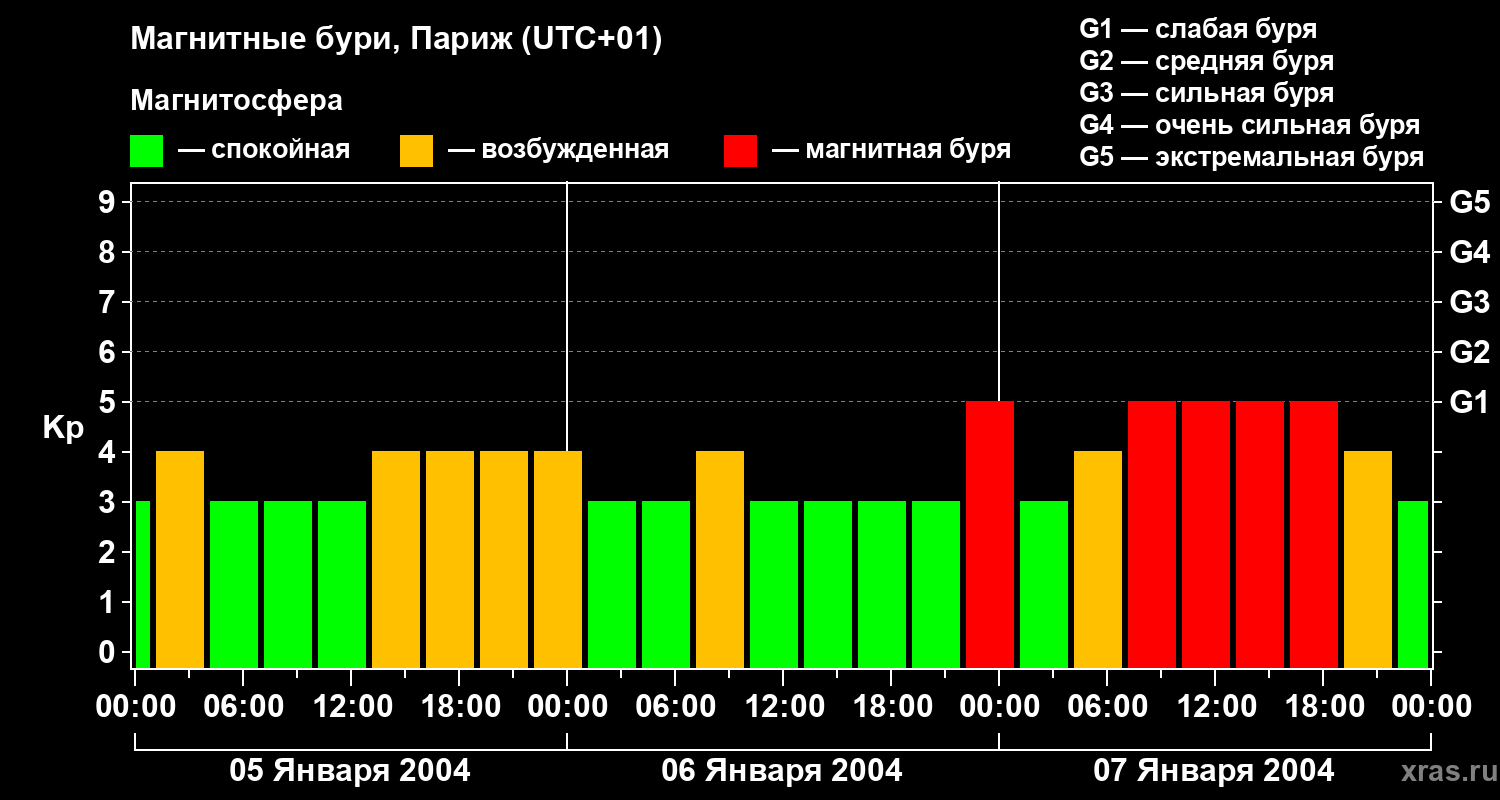Click the '0' value on the Kp axis
The width and height of the screenshot is (1500, 800).
[108, 653]
